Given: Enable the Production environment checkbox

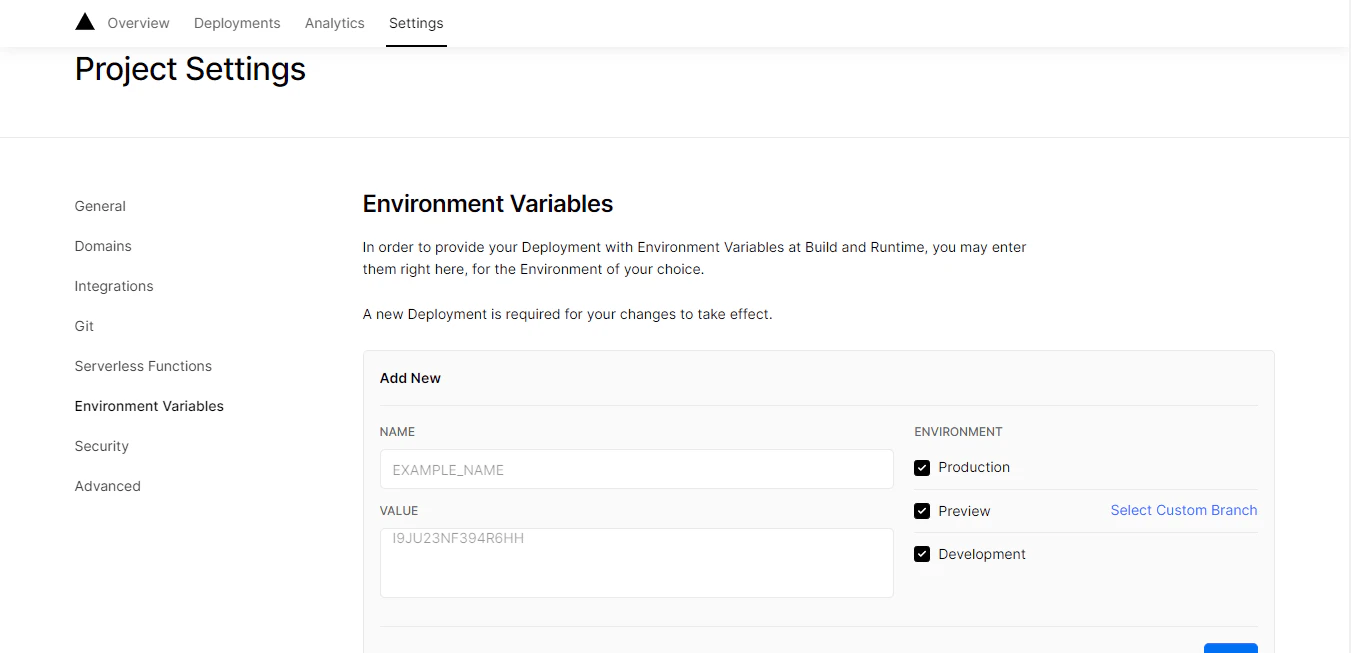Looking at the screenshot, I should (x=921, y=467).
